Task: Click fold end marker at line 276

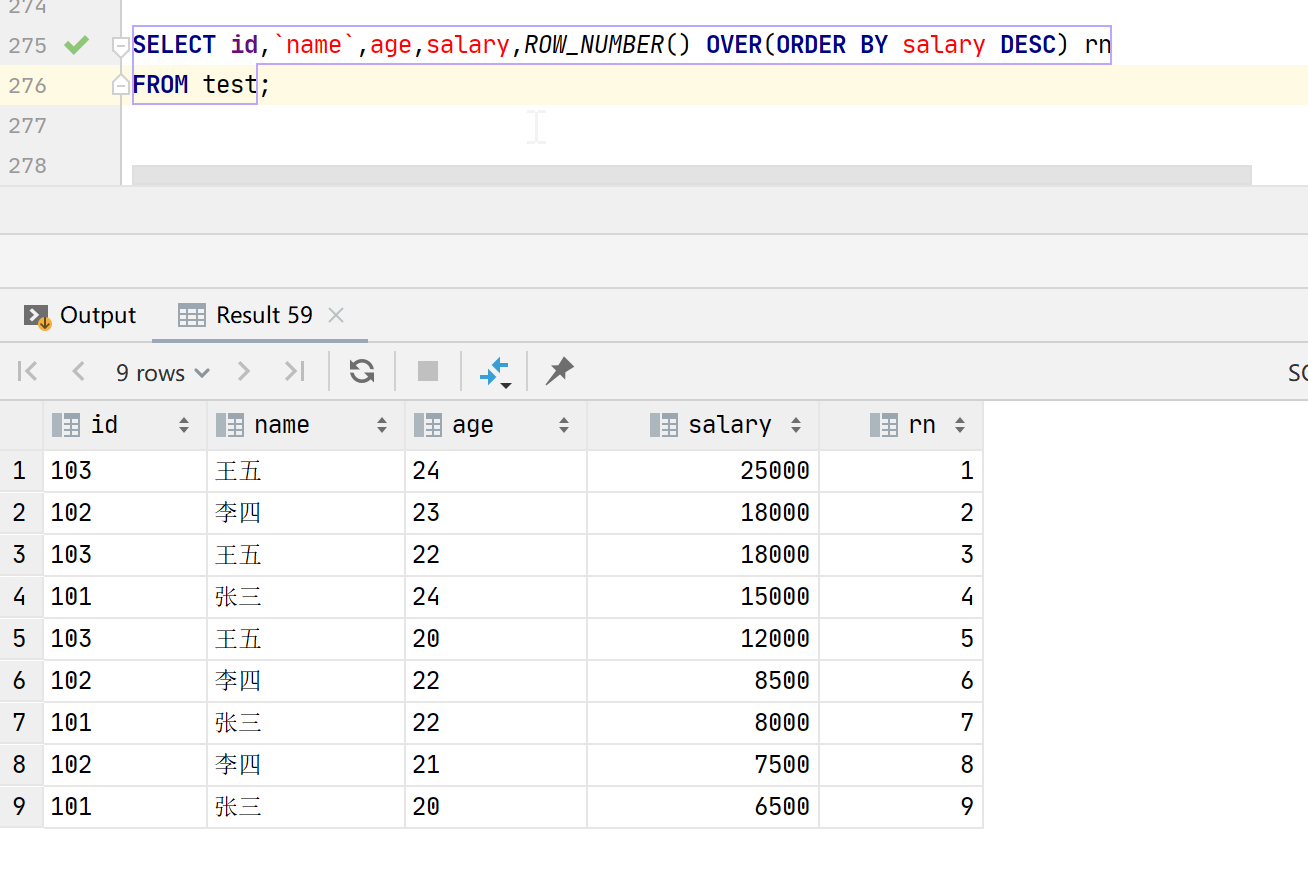Action: pos(120,87)
